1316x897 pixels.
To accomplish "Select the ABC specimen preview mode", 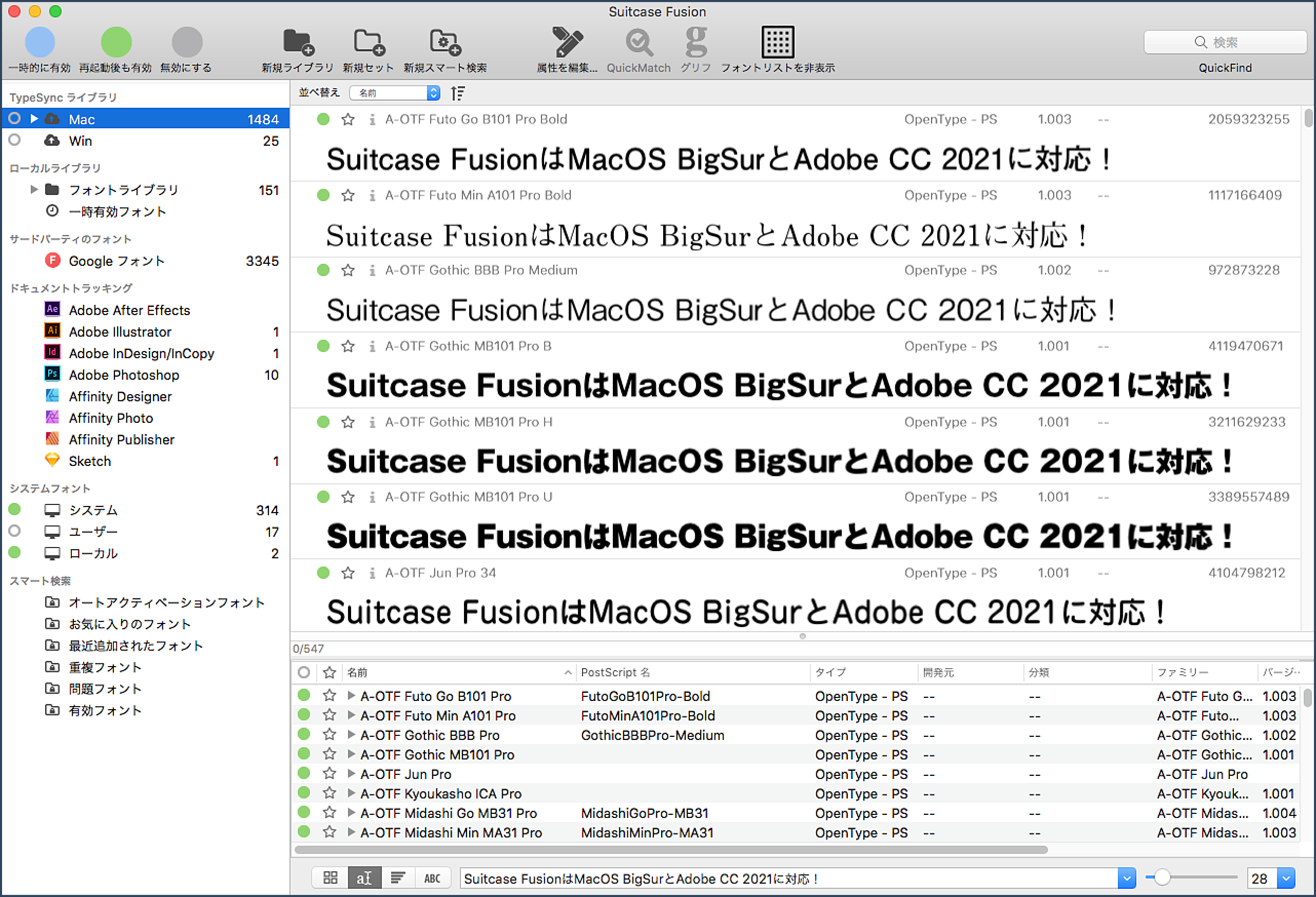I will [432, 878].
